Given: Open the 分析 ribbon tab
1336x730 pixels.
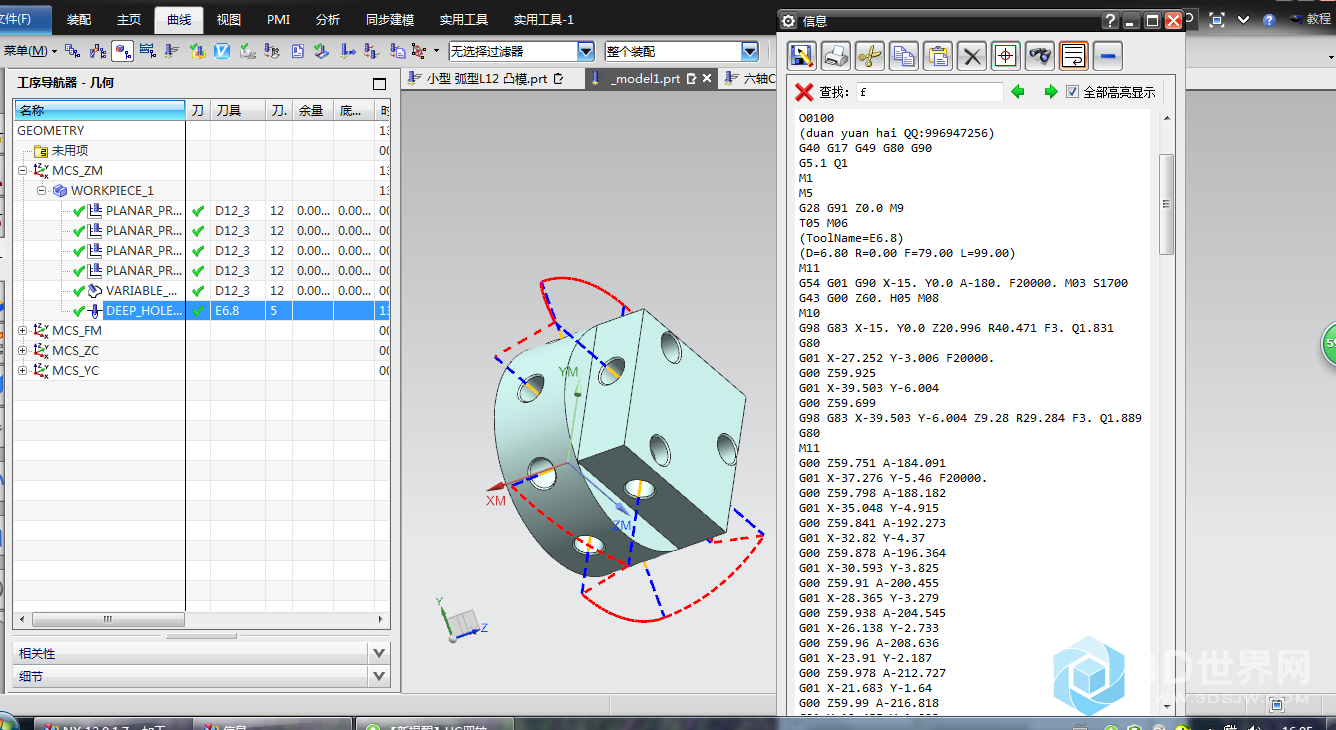Looking at the screenshot, I should tap(328, 19).
